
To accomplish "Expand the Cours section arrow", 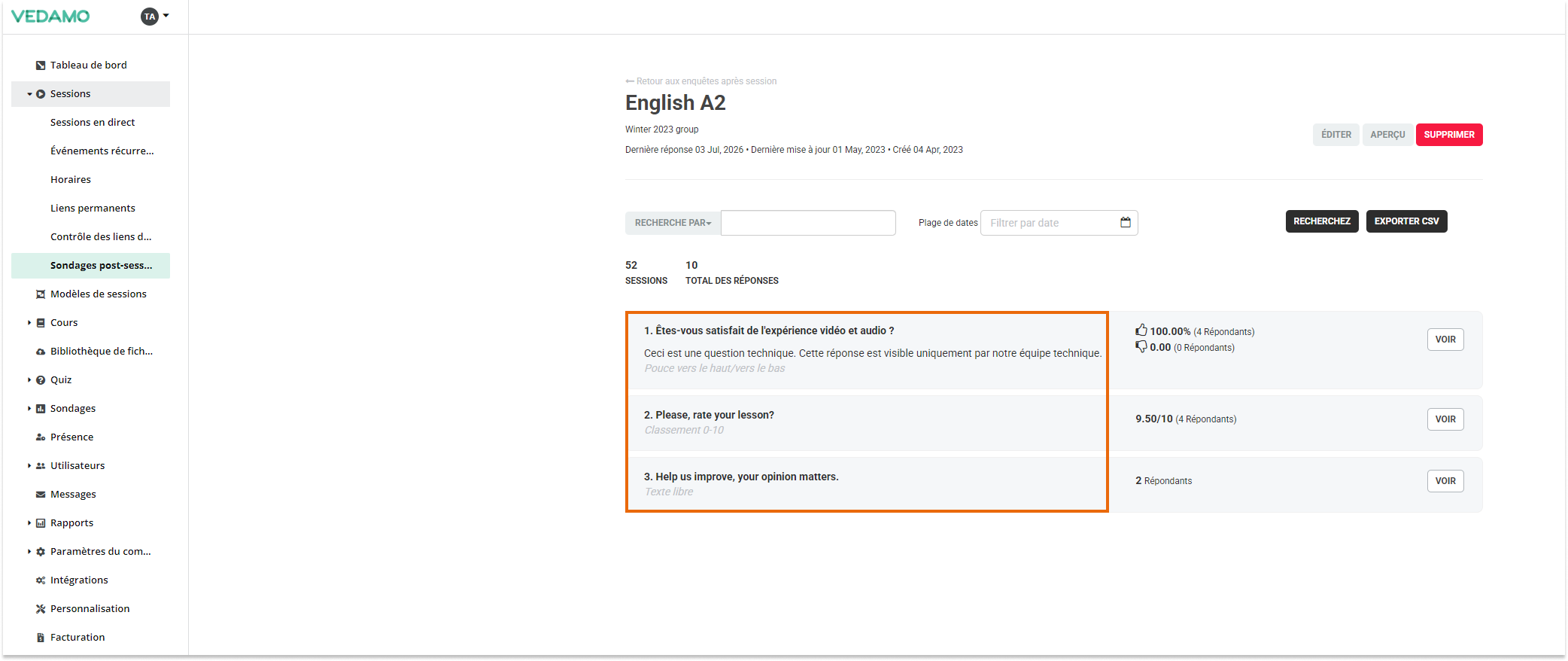I will 29,323.
